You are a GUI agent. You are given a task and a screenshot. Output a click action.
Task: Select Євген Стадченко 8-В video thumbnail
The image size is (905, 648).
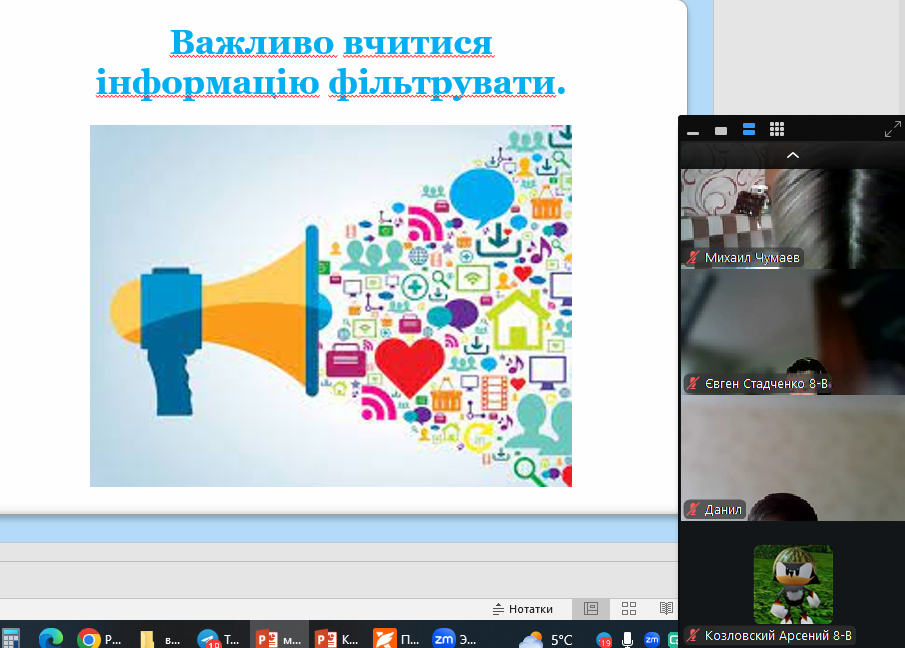pyautogui.click(x=792, y=332)
